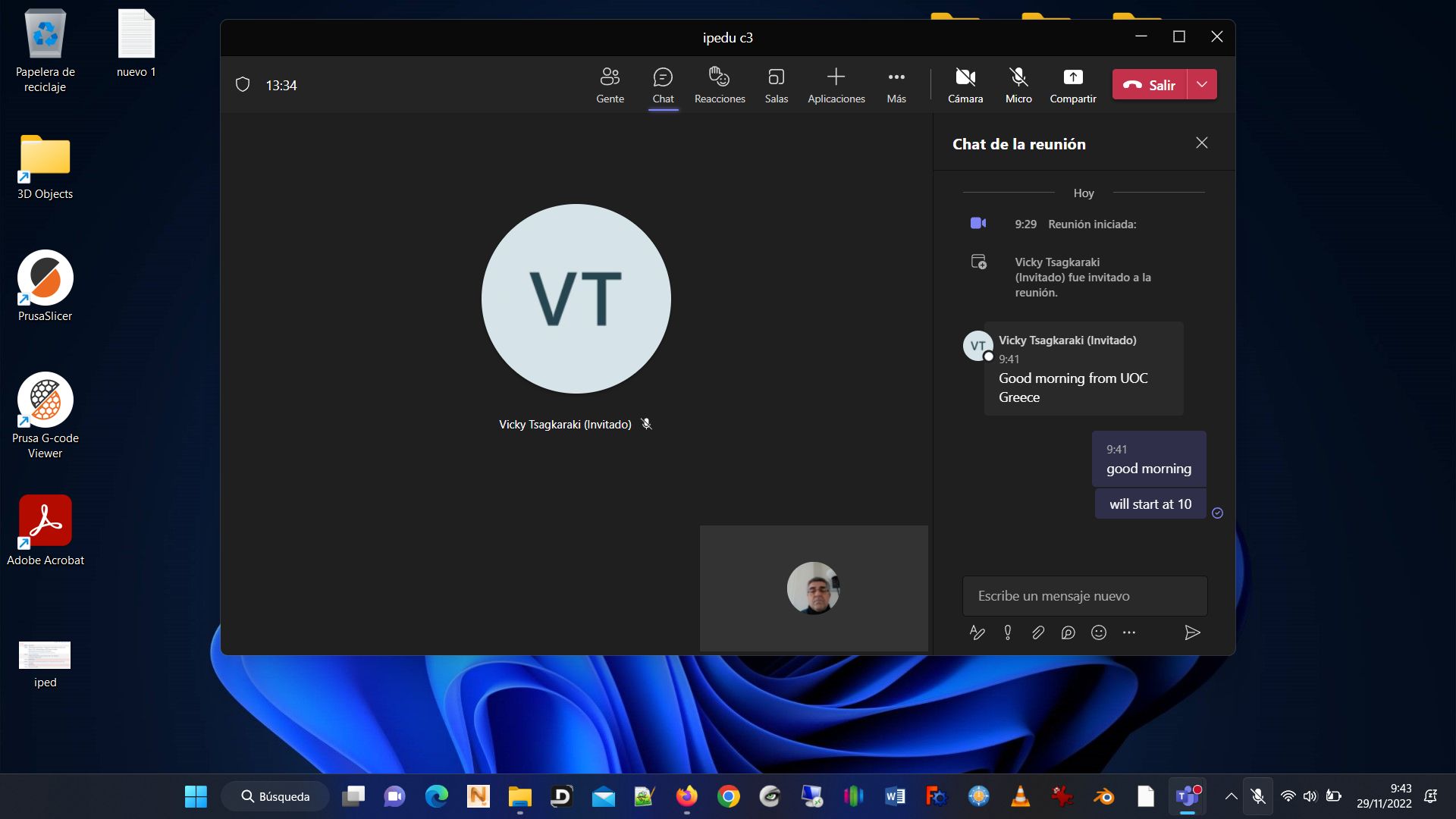
Task: Click the format text icon in chat
Action: [x=977, y=632]
